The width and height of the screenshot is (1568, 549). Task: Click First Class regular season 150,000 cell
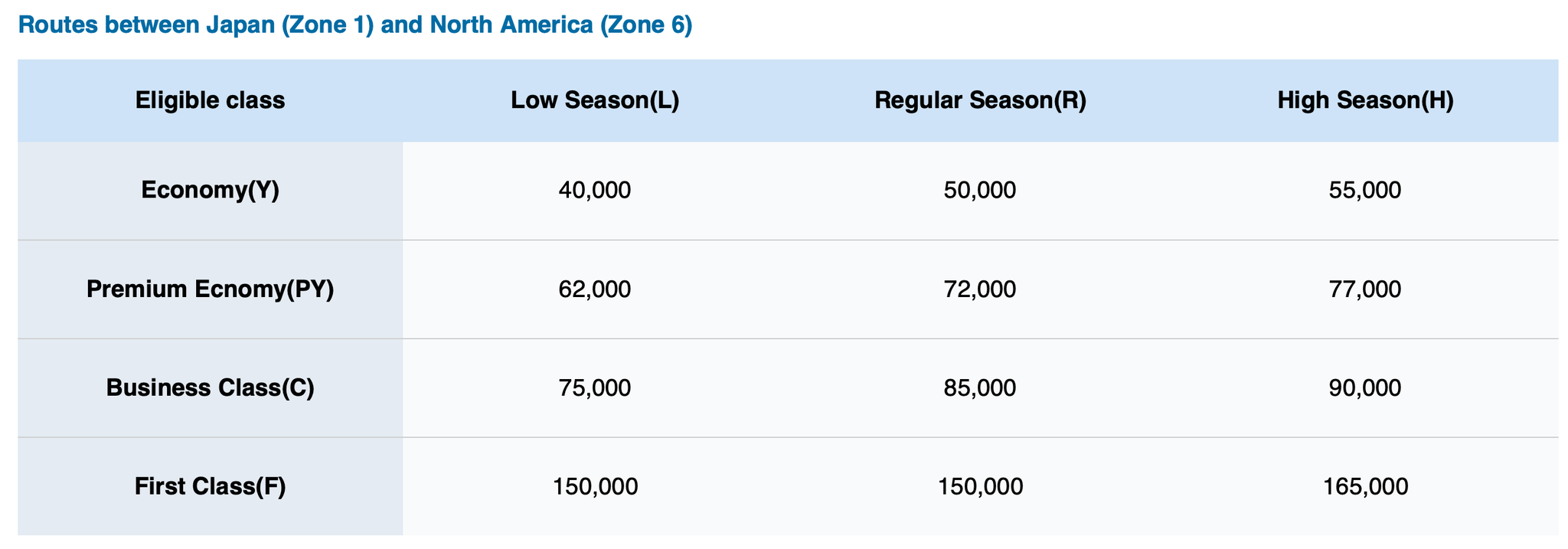(x=980, y=486)
